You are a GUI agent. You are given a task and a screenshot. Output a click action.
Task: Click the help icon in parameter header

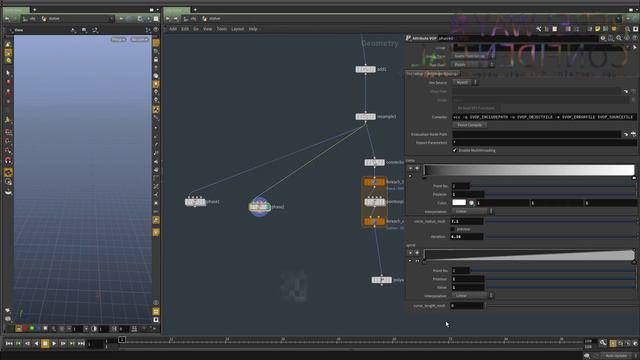pyautogui.click(x=635, y=38)
